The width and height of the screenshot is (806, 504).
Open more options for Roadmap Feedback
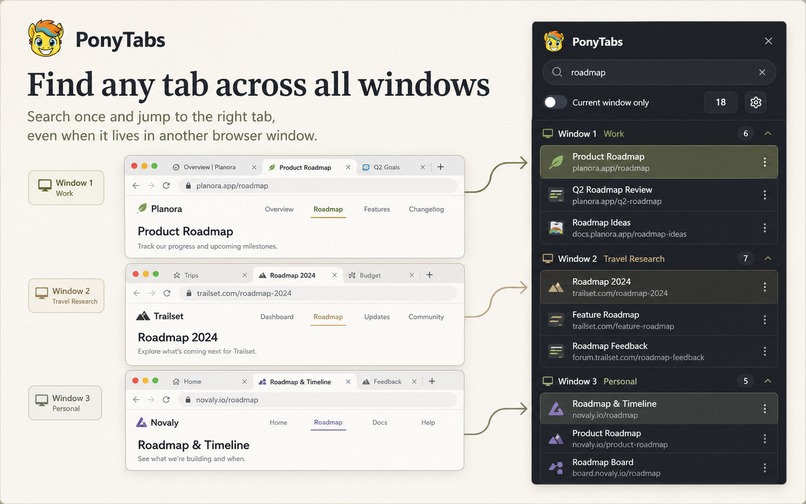[764, 351]
